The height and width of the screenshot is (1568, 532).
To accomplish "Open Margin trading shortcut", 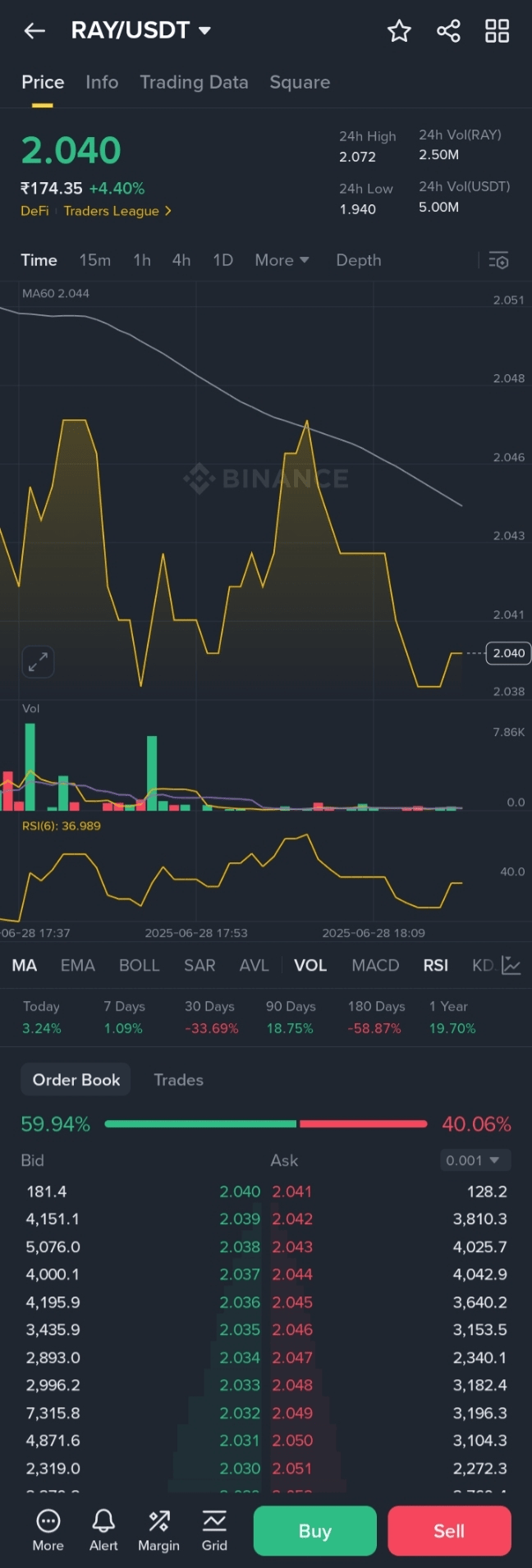I will pos(158,1530).
